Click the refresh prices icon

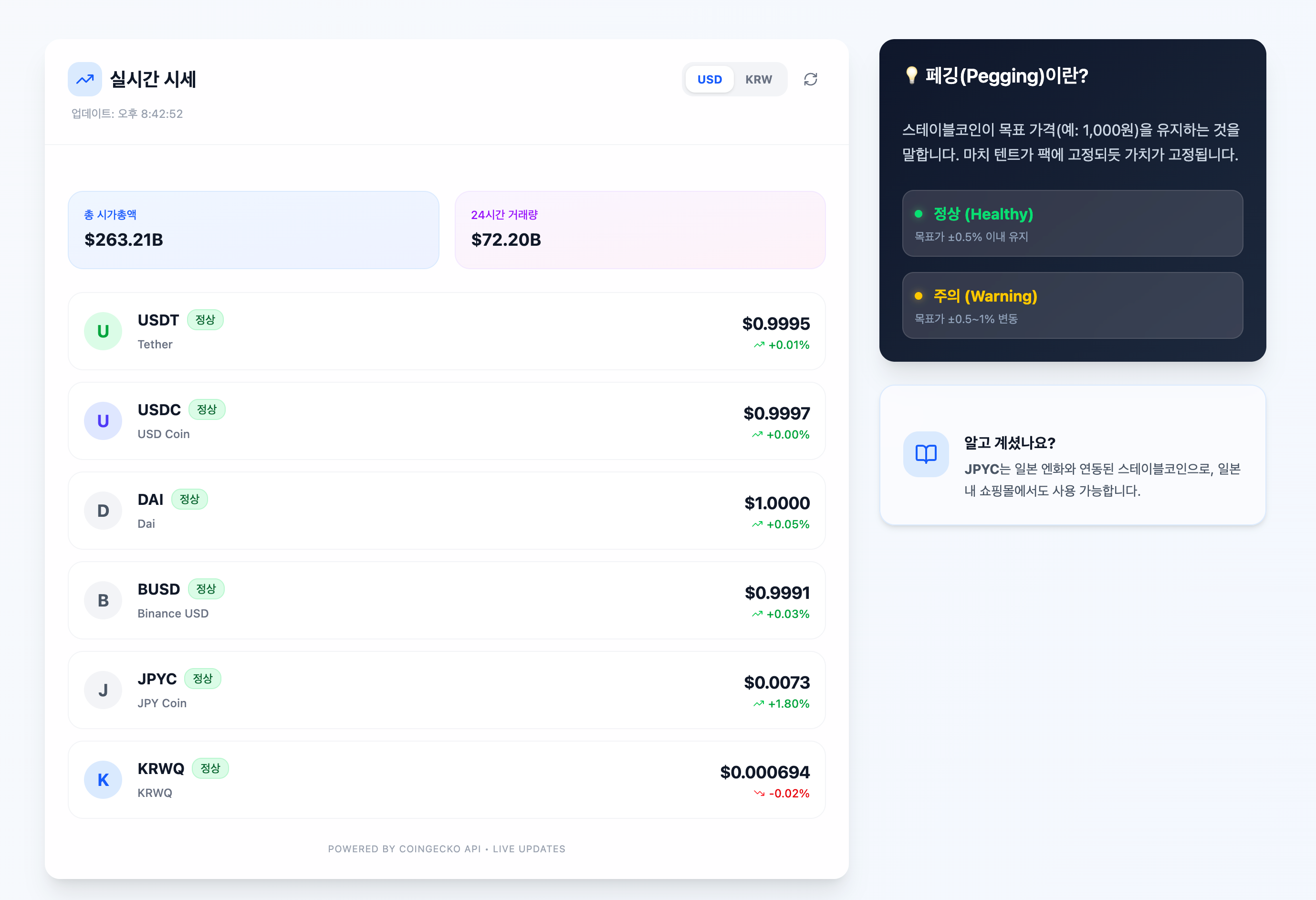click(x=810, y=79)
